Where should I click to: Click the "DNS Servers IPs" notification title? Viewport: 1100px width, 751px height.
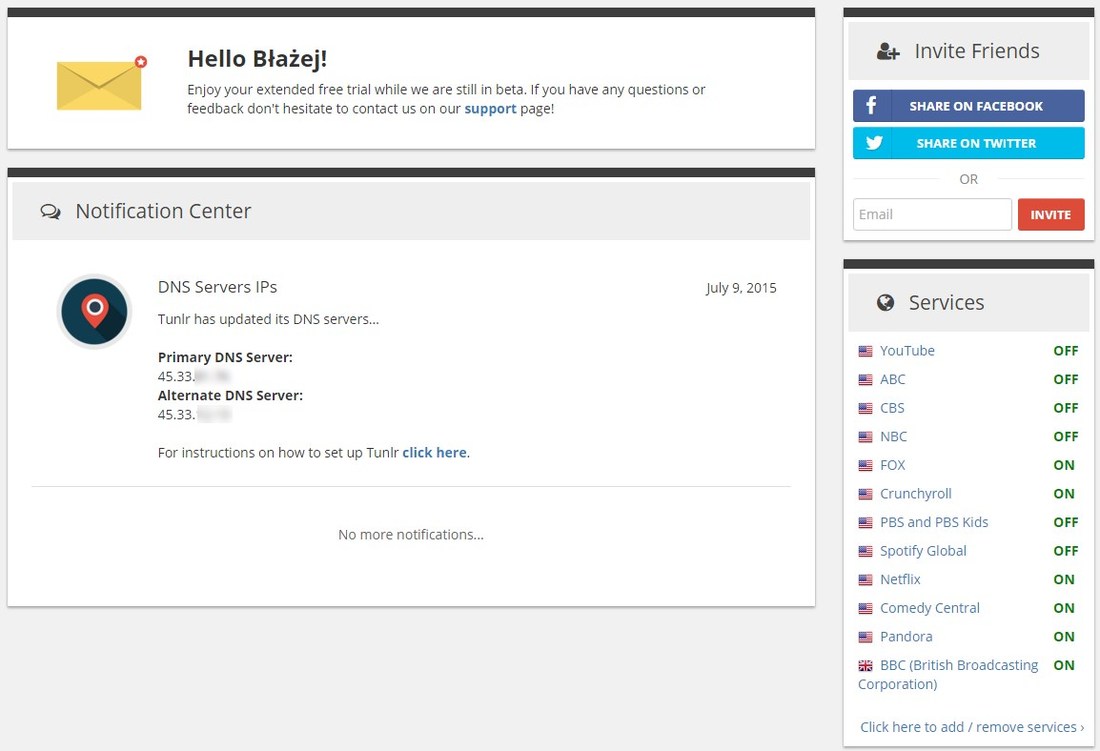(217, 287)
